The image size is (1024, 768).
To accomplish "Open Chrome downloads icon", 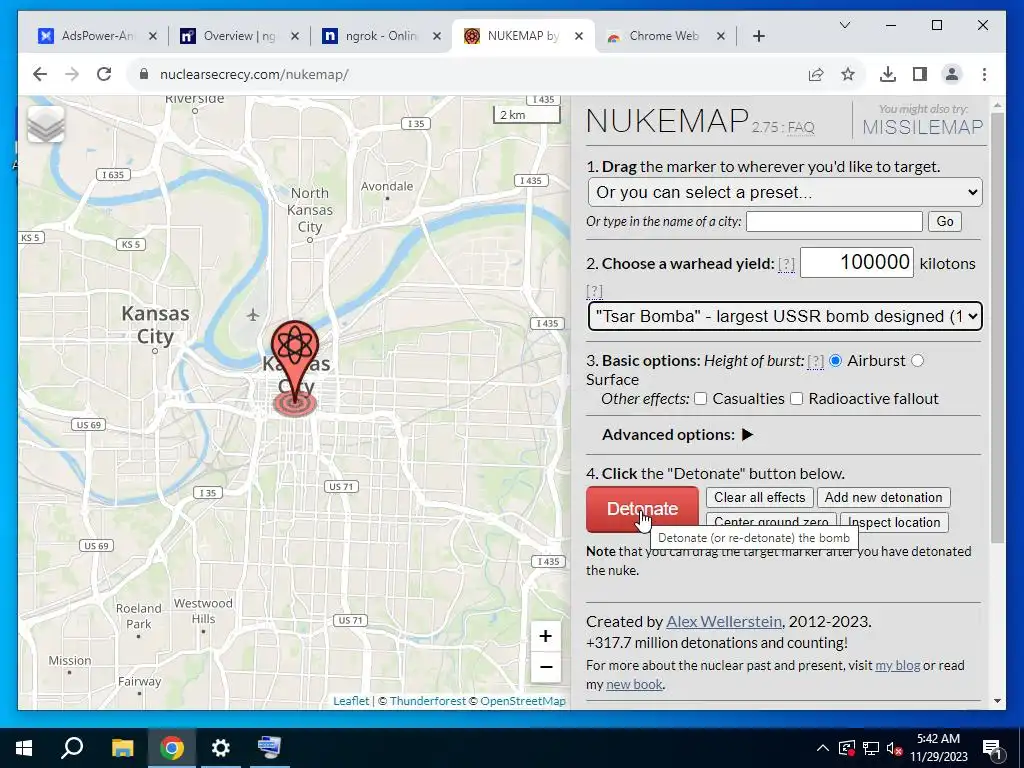I will click(x=888, y=74).
